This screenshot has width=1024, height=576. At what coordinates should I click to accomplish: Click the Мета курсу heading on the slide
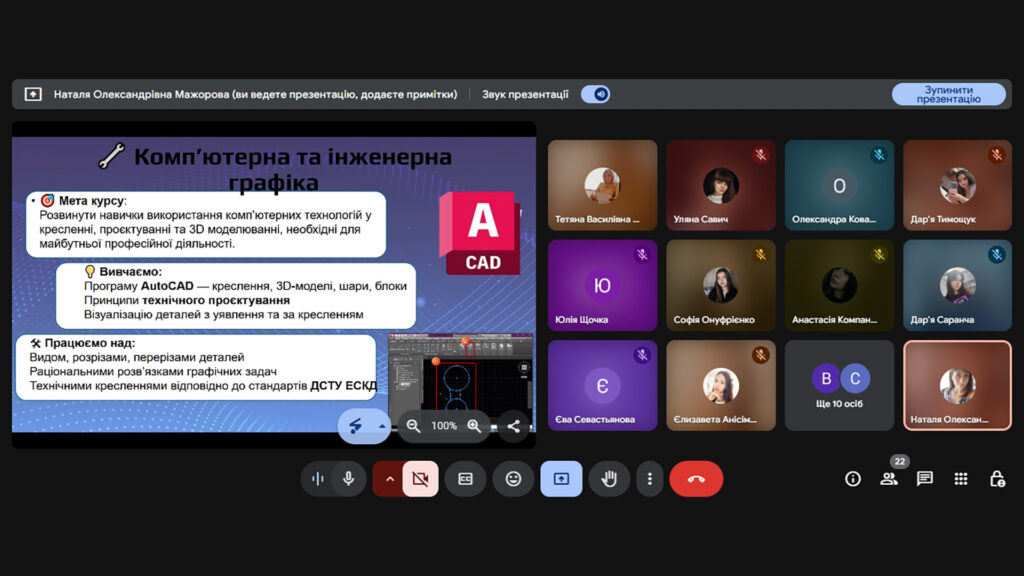[x=92, y=200]
